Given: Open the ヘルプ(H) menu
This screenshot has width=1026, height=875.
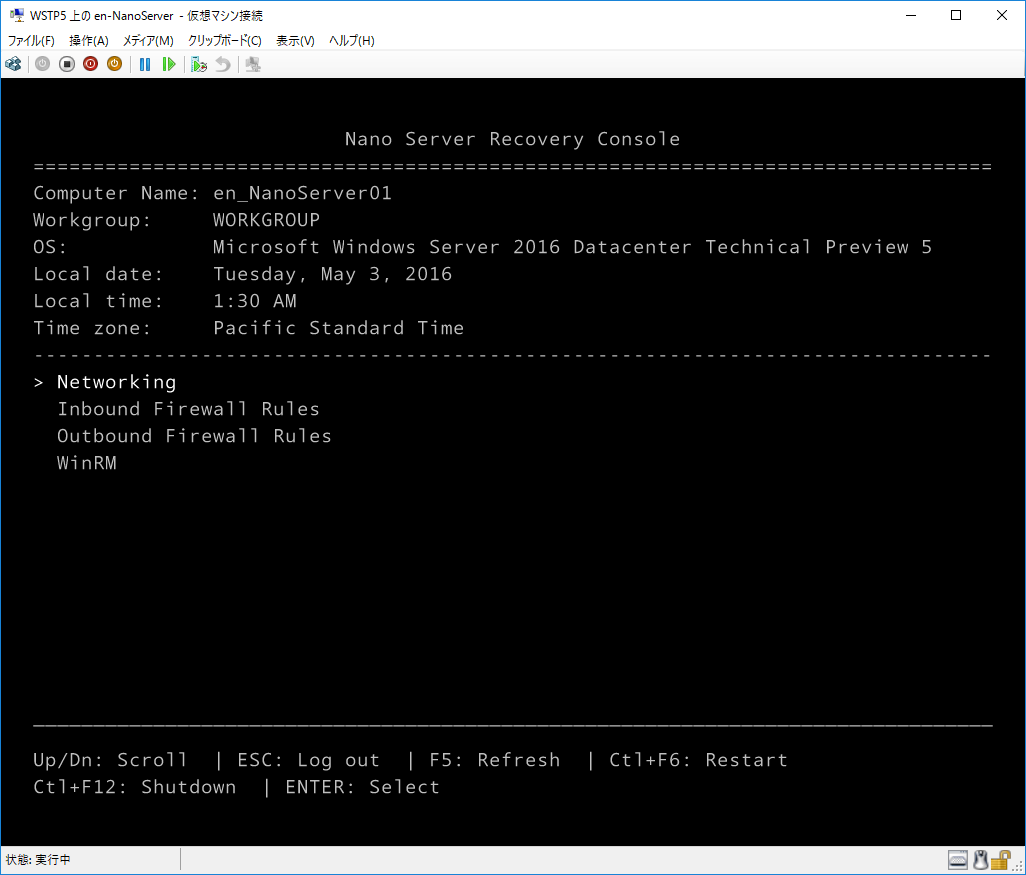Looking at the screenshot, I should [351, 41].
